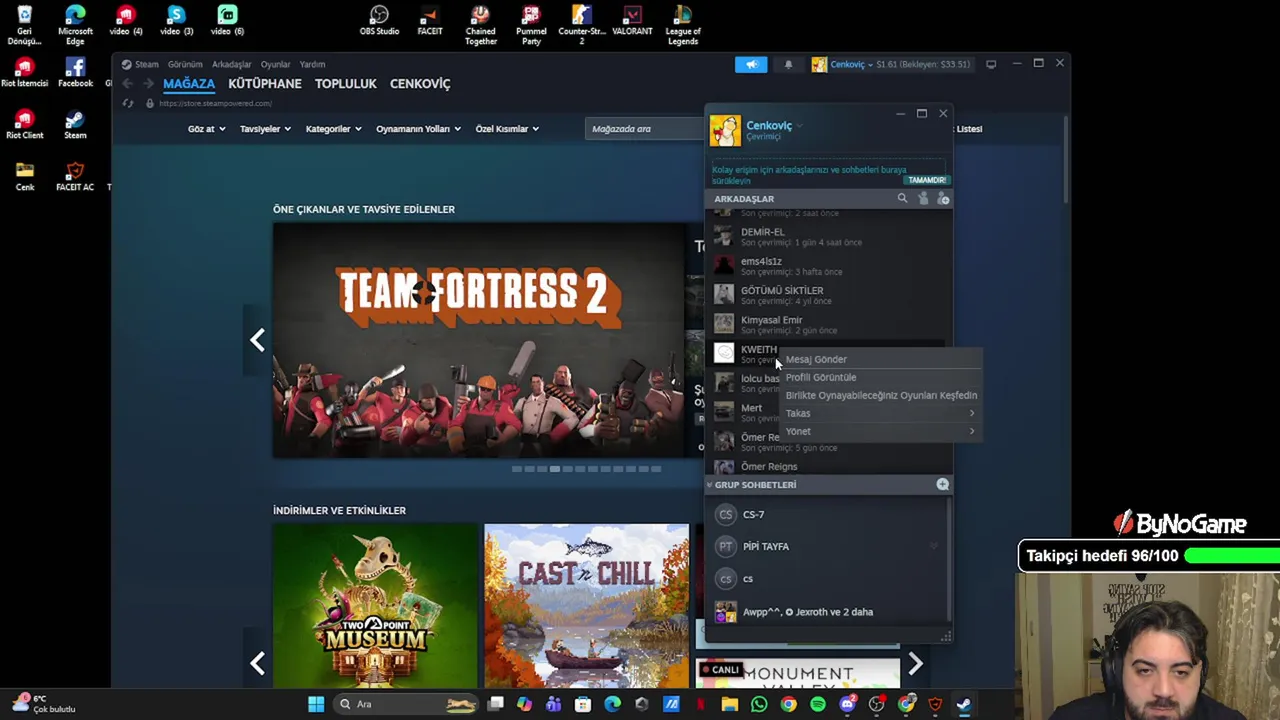Screen dimensions: 1280x720
Task: Create a new group chat with plus icon
Action: [x=942, y=484]
